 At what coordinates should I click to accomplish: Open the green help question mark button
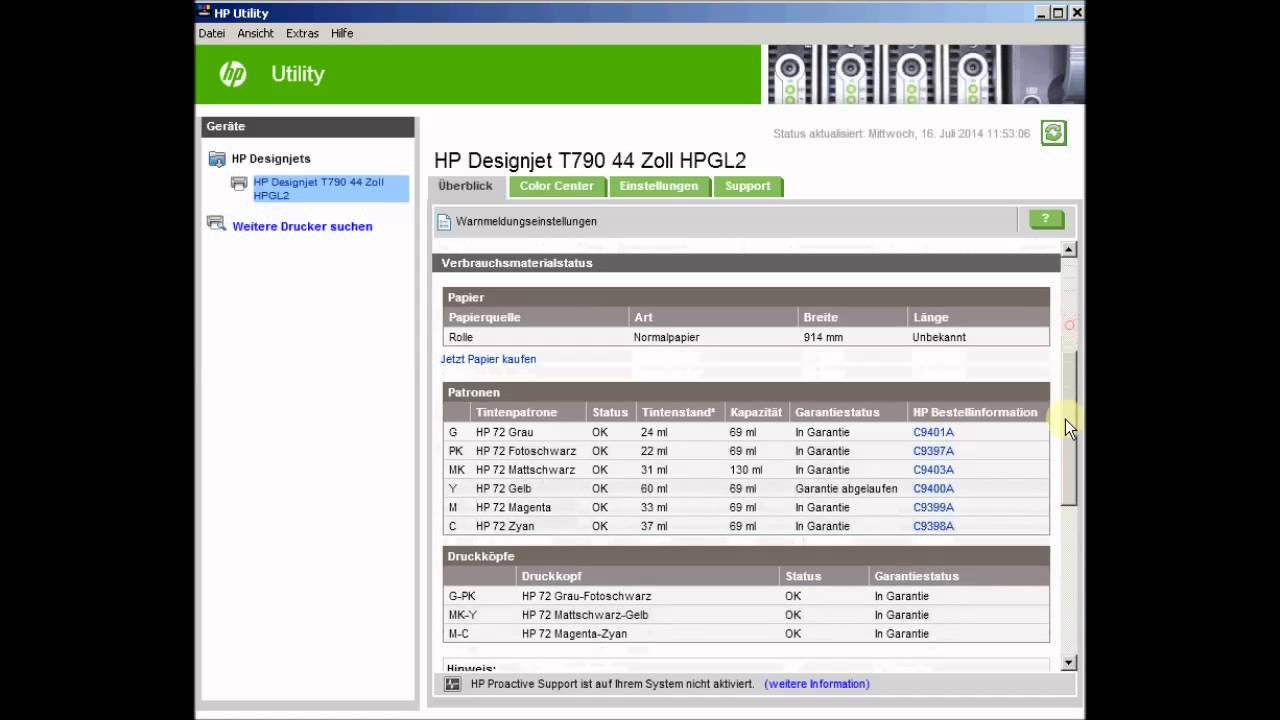coord(1046,219)
